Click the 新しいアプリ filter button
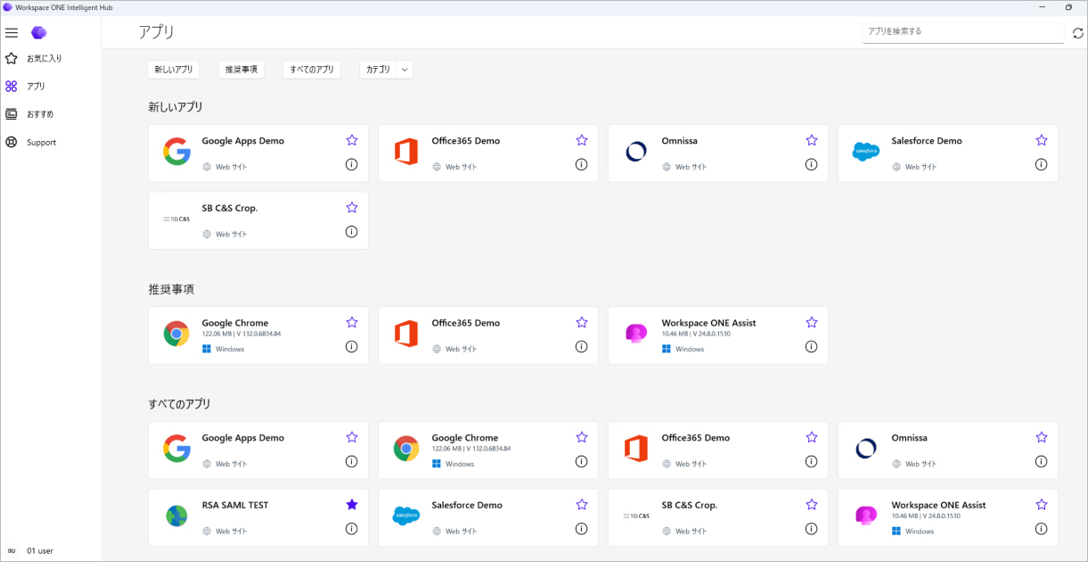 [174, 69]
